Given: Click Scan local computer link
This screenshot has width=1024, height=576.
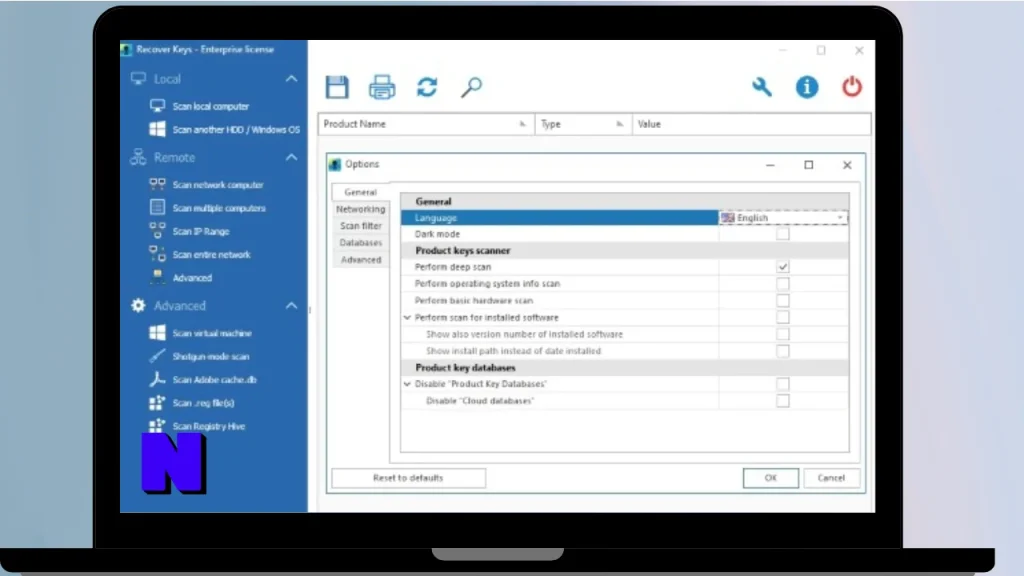Looking at the screenshot, I should pyautogui.click(x=210, y=106).
